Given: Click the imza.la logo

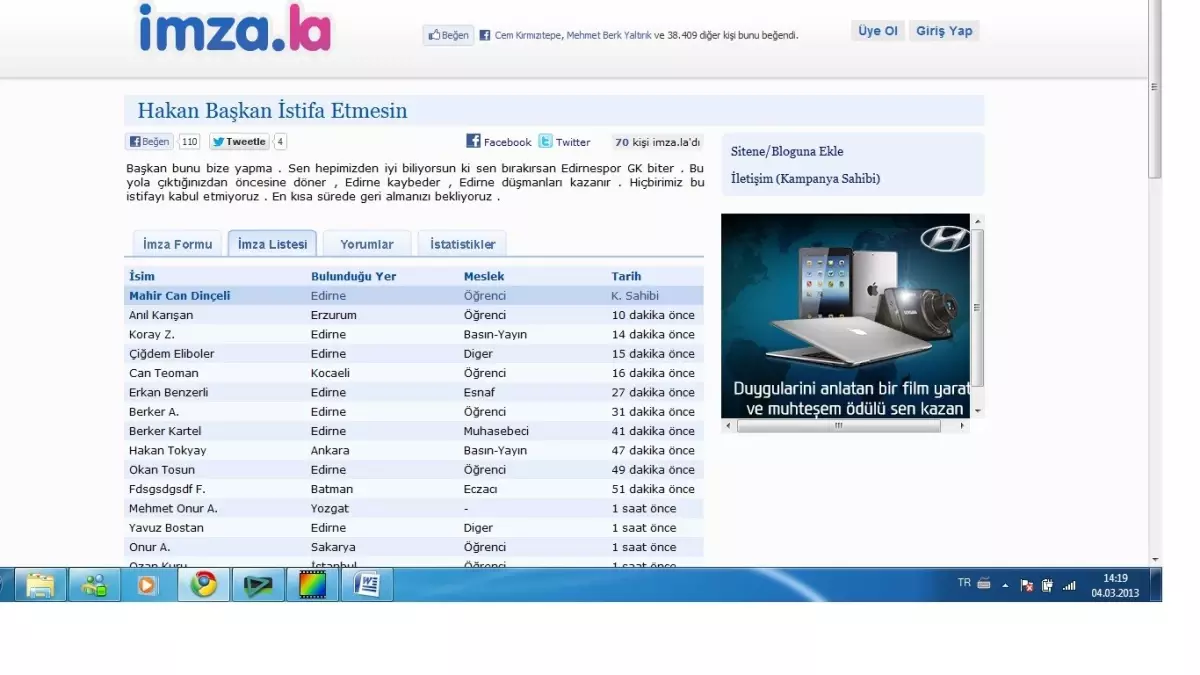Looking at the screenshot, I should point(234,29).
